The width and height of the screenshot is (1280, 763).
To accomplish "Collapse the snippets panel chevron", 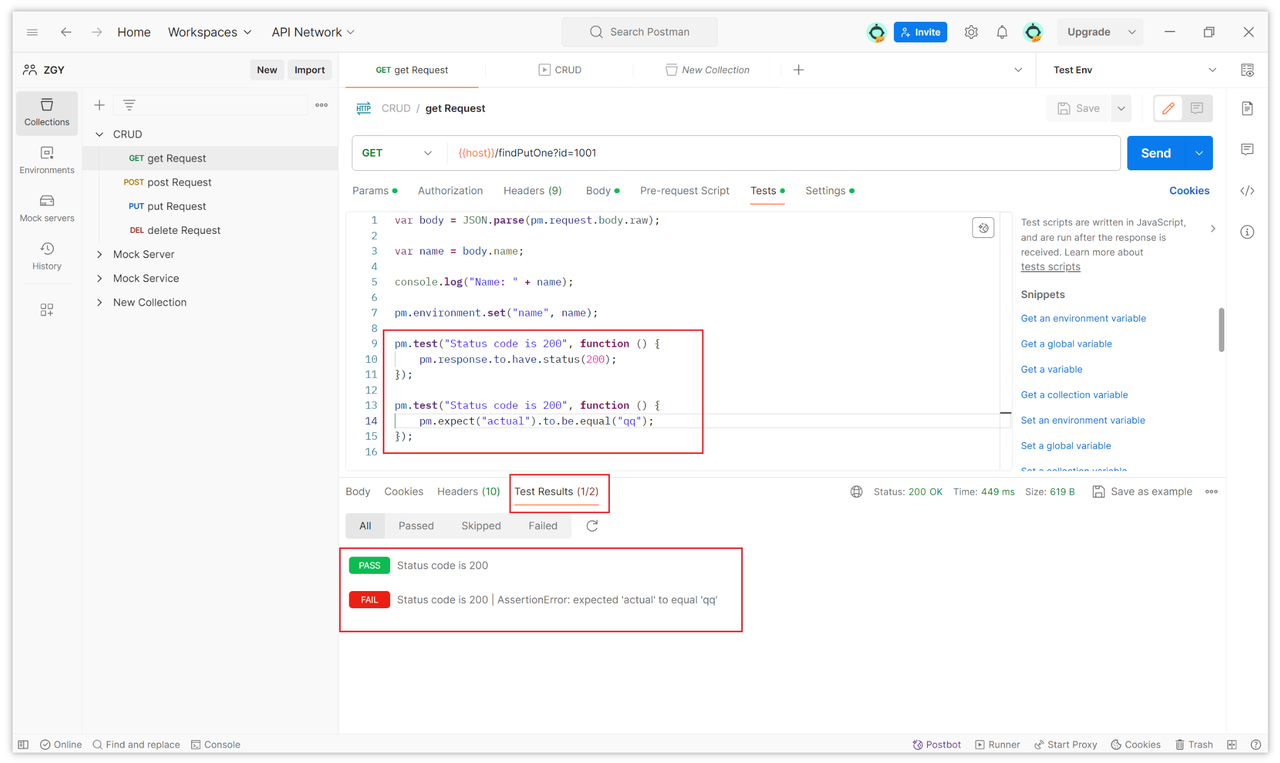I will click(x=1213, y=229).
